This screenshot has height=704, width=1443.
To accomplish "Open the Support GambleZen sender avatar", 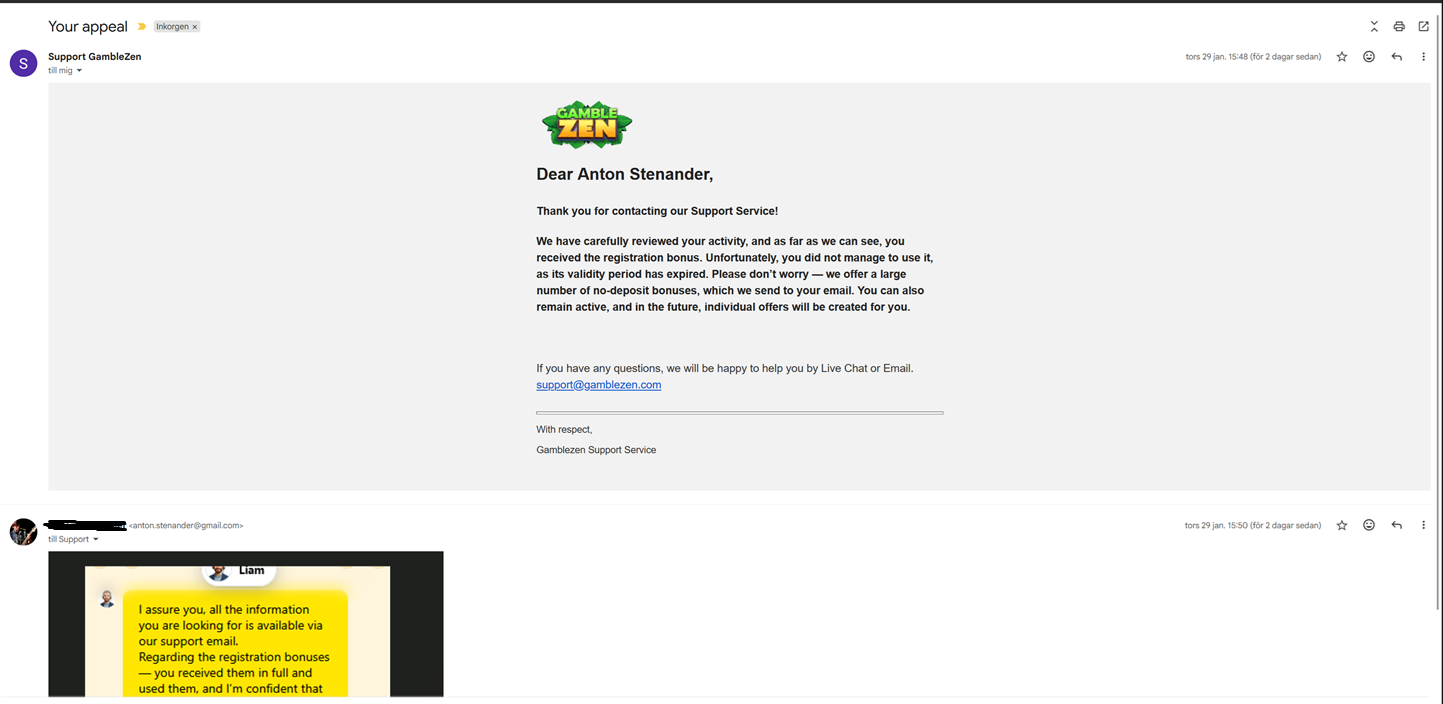I will pyautogui.click(x=24, y=63).
